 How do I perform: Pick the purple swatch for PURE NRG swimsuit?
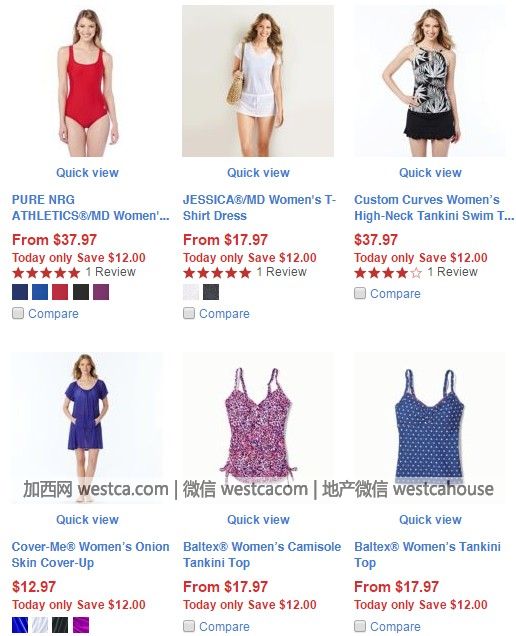coord(101,292)
